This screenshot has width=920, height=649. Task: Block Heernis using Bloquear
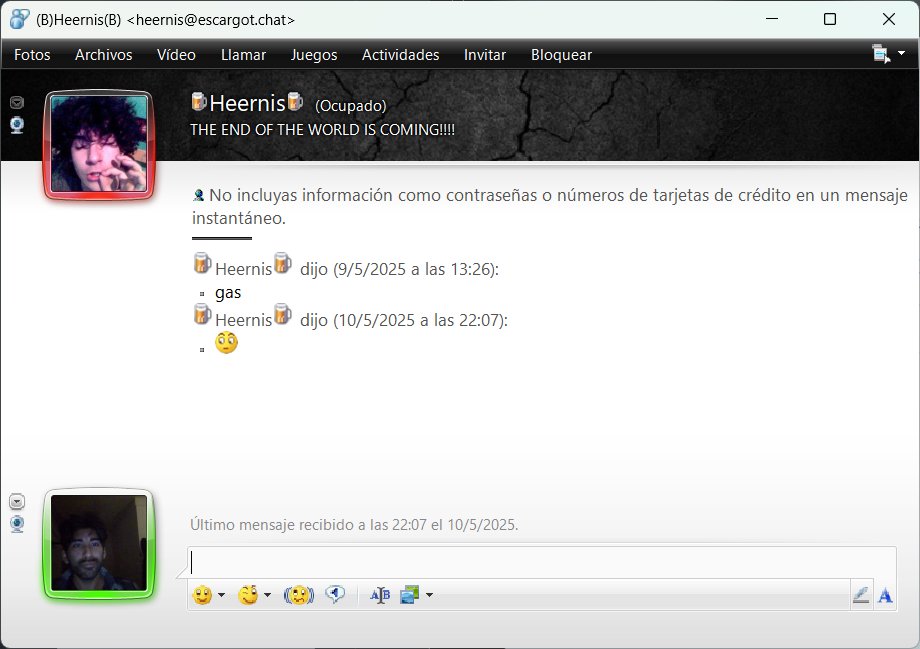pyautogui.click(x=561, y=55)
